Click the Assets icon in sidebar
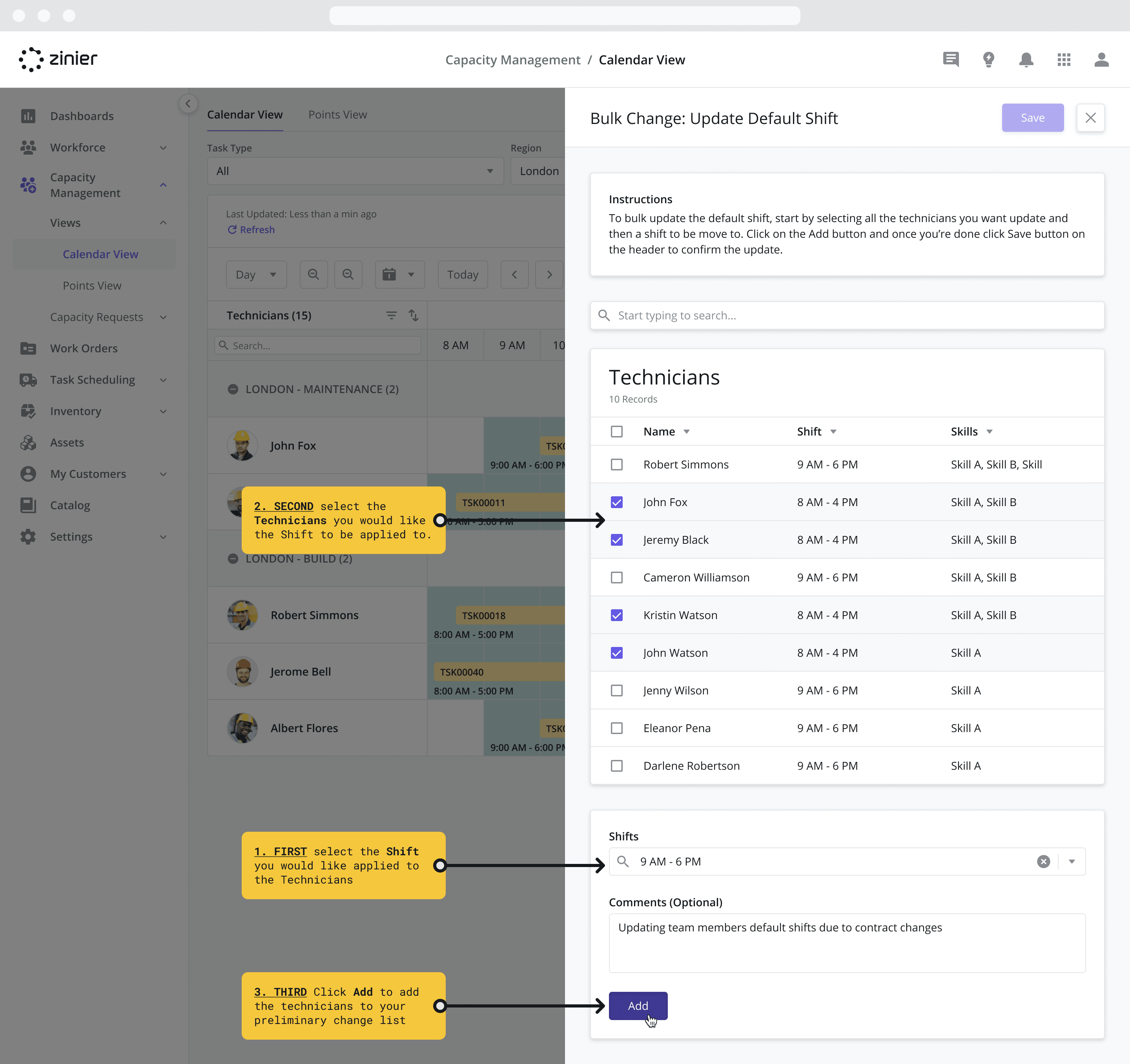Viewport: 1130px width, 1064px height. pos(28,442)
